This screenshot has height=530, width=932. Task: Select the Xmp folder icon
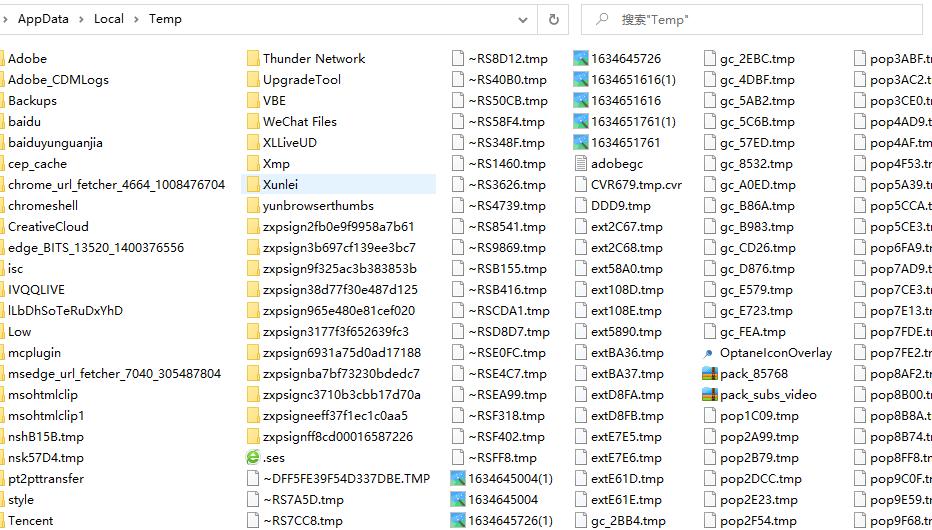pyautogui.click(x=253, y=163)
